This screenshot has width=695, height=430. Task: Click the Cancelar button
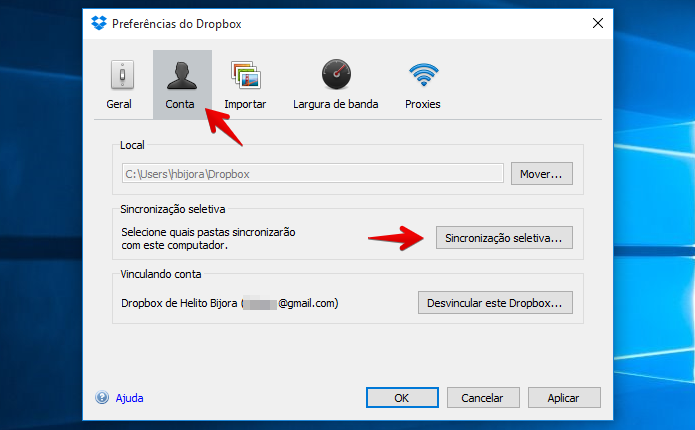point(483,398)
